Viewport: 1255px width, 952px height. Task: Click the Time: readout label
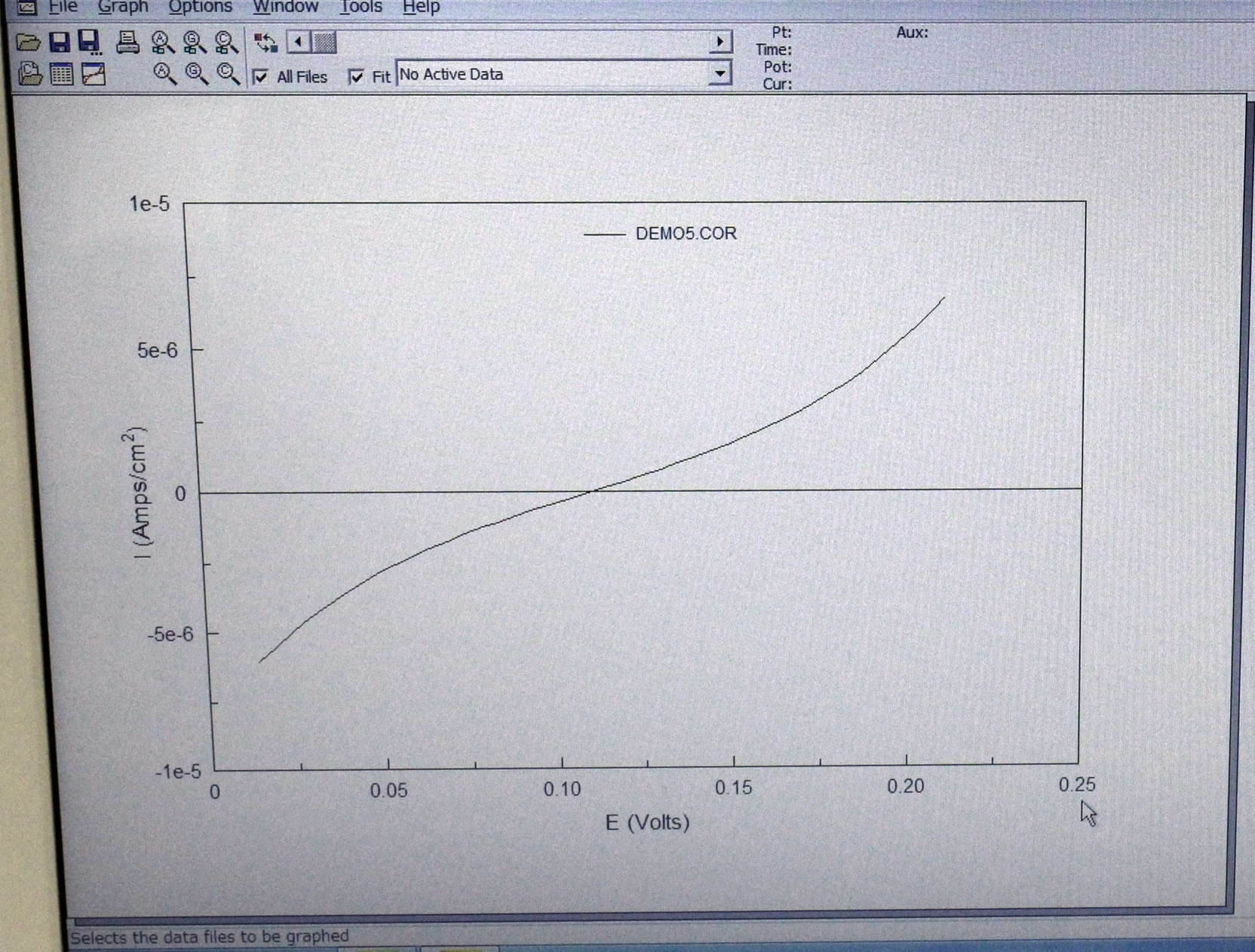click(774, 50)
